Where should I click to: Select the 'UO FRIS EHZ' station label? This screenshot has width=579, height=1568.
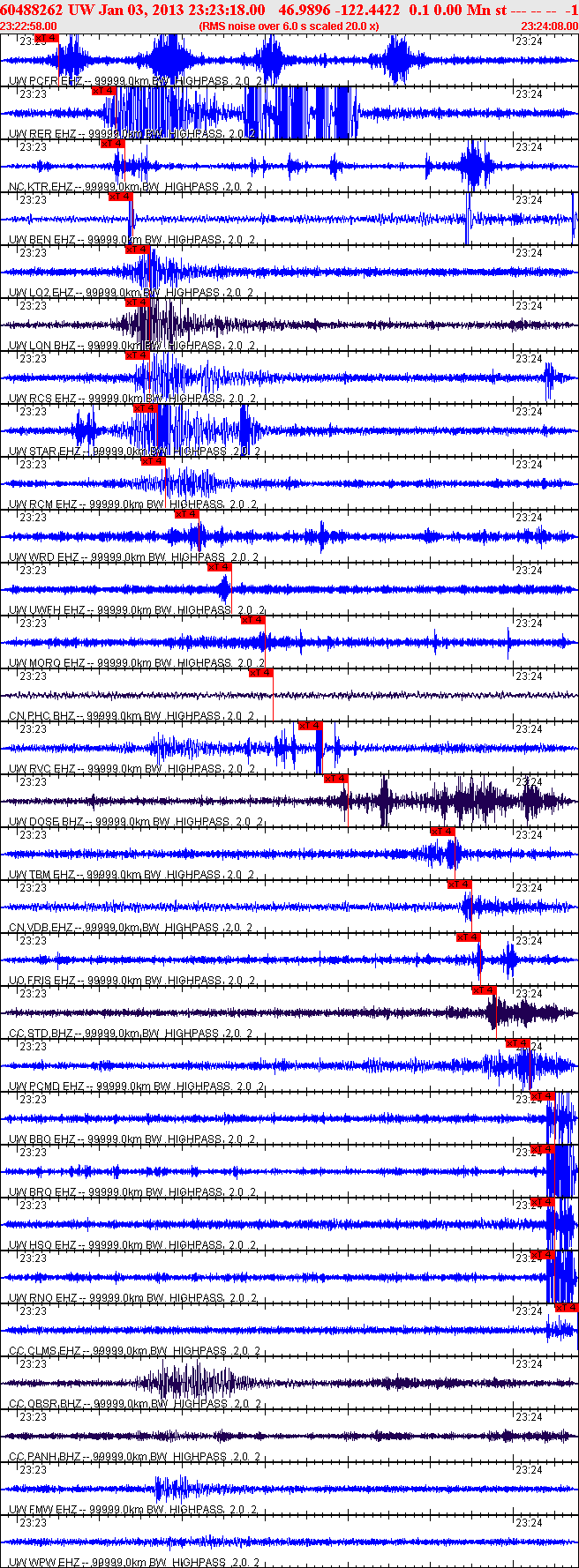pyautogui.click(x=43, y=981)
